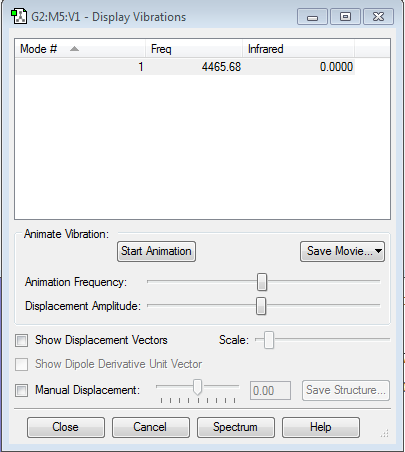This screenshot has height=452, width=405.
Task: Click the Cancel button
Action: click(151, 427)
